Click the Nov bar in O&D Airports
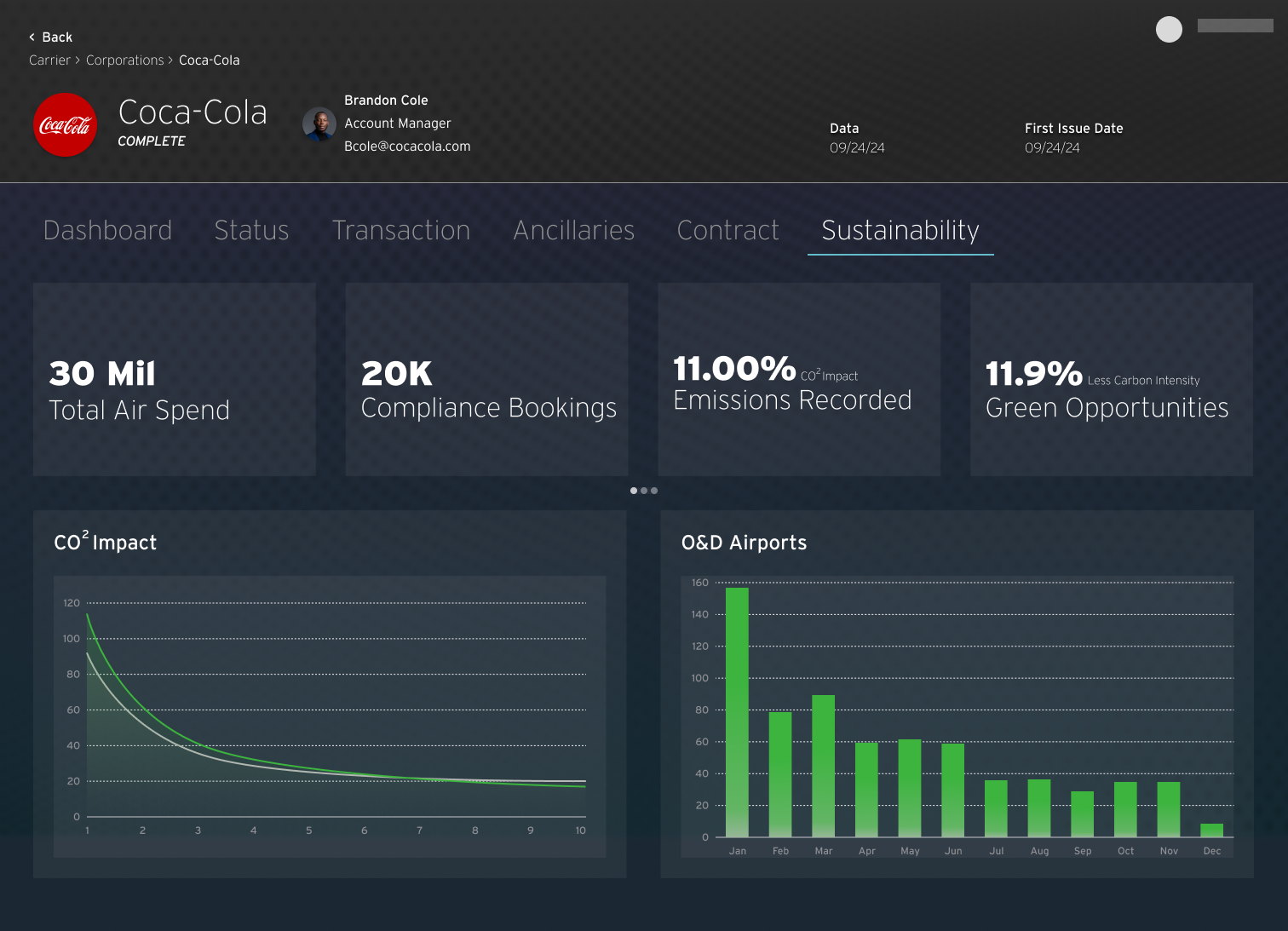The width and height of the screenshot is (1288, 931). (1169, 809)
